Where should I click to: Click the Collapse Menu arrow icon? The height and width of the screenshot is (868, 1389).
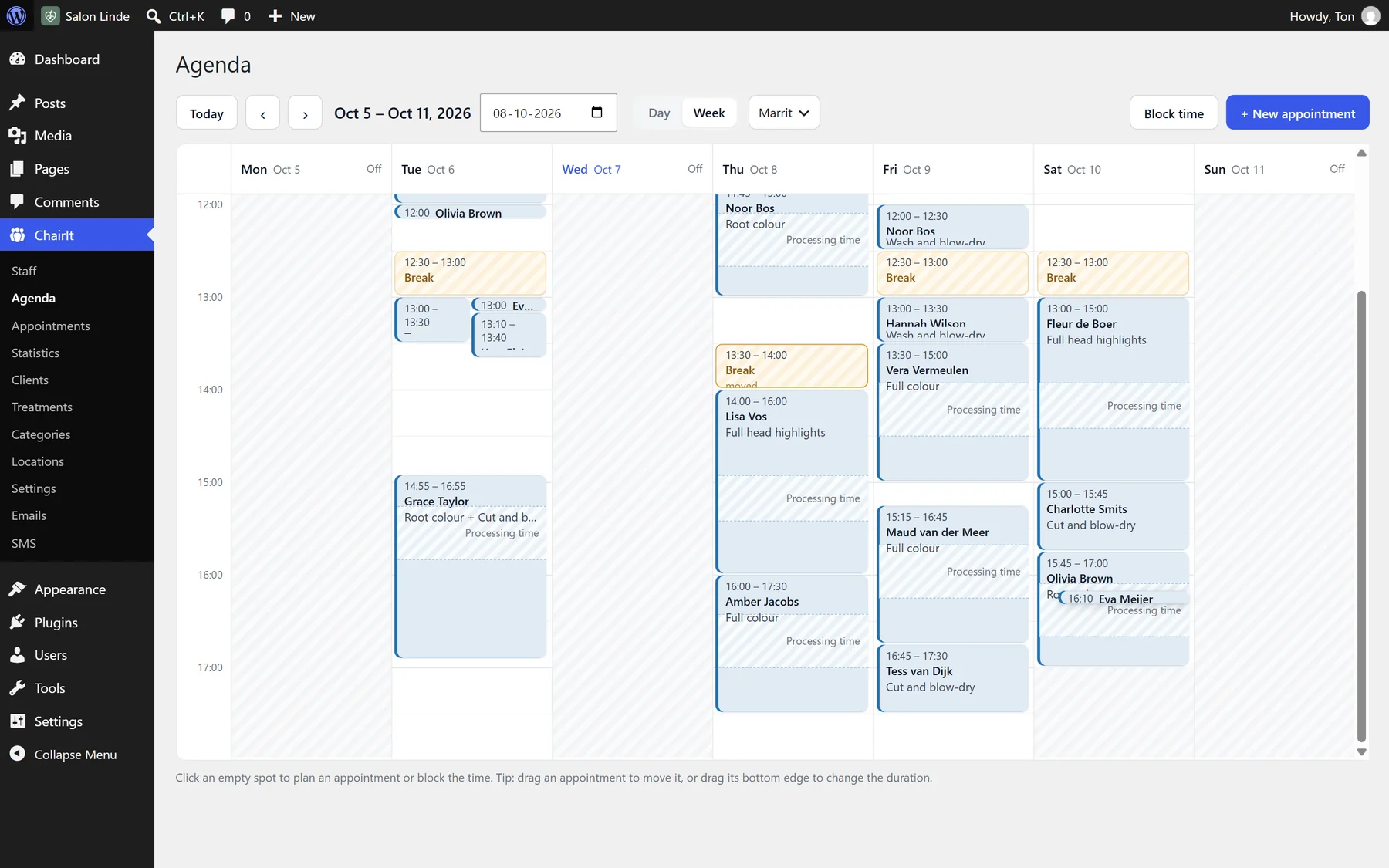click(18, 754)
